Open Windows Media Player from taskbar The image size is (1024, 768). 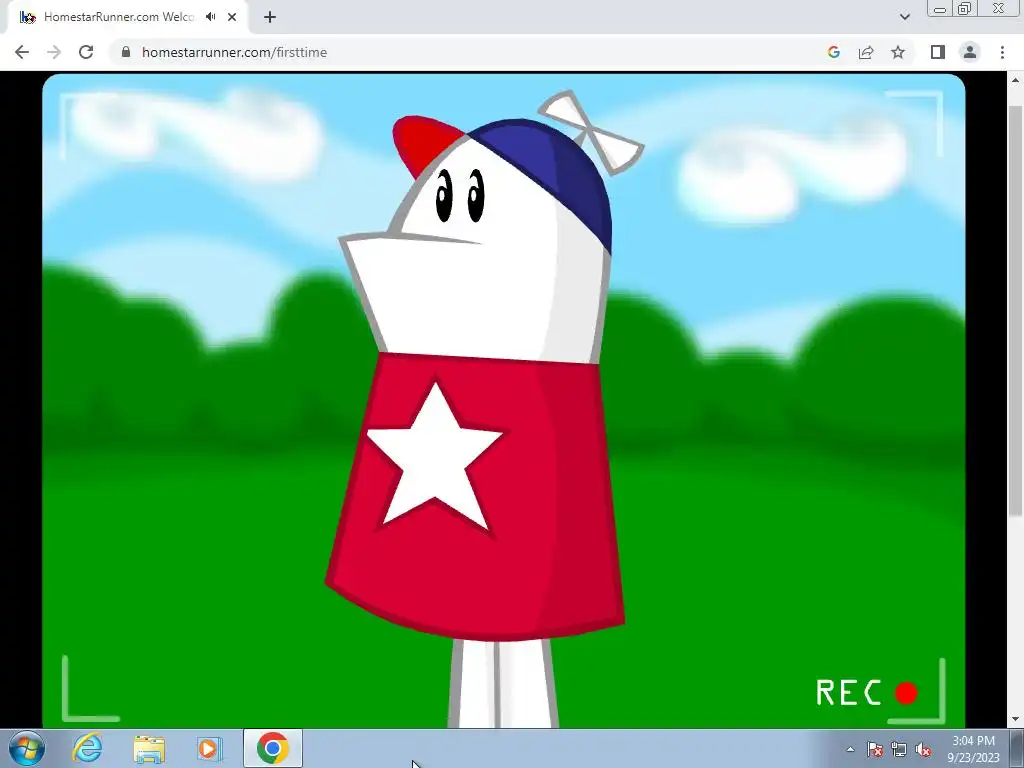tap(210, 748)
